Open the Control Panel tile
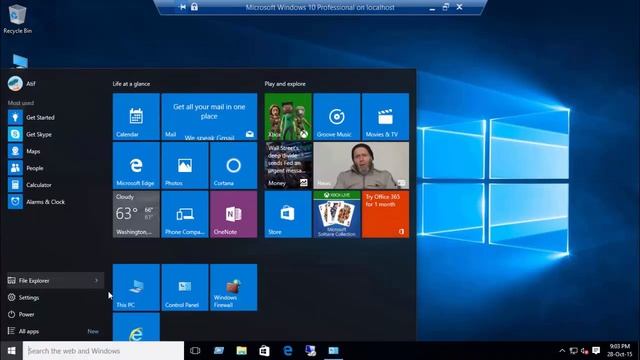Image resolution: width=640 pixels, height=360 pixels. (x=184, y=287)
